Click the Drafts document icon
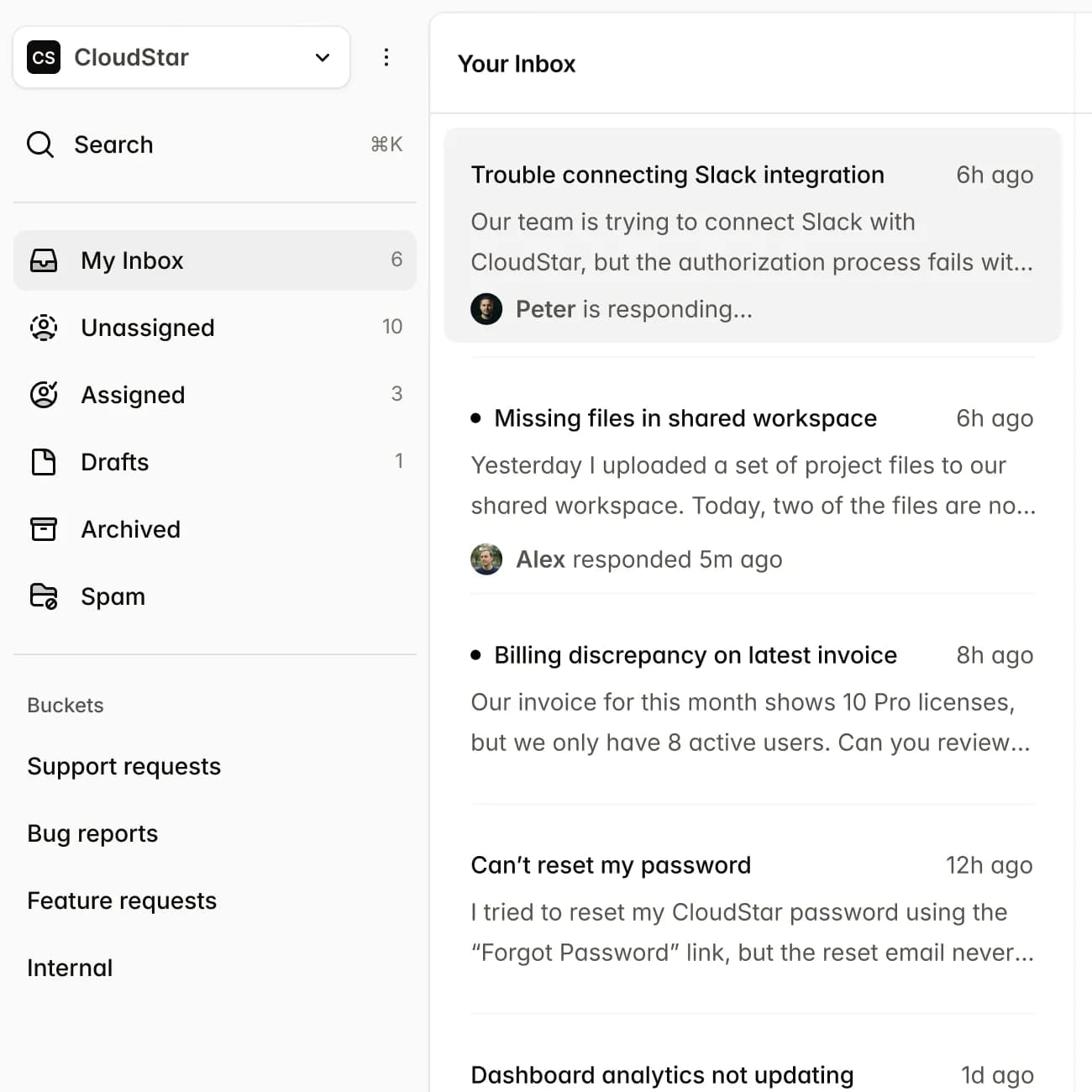Viewport: 1092px width, 1092px height. tap(44, 462)
